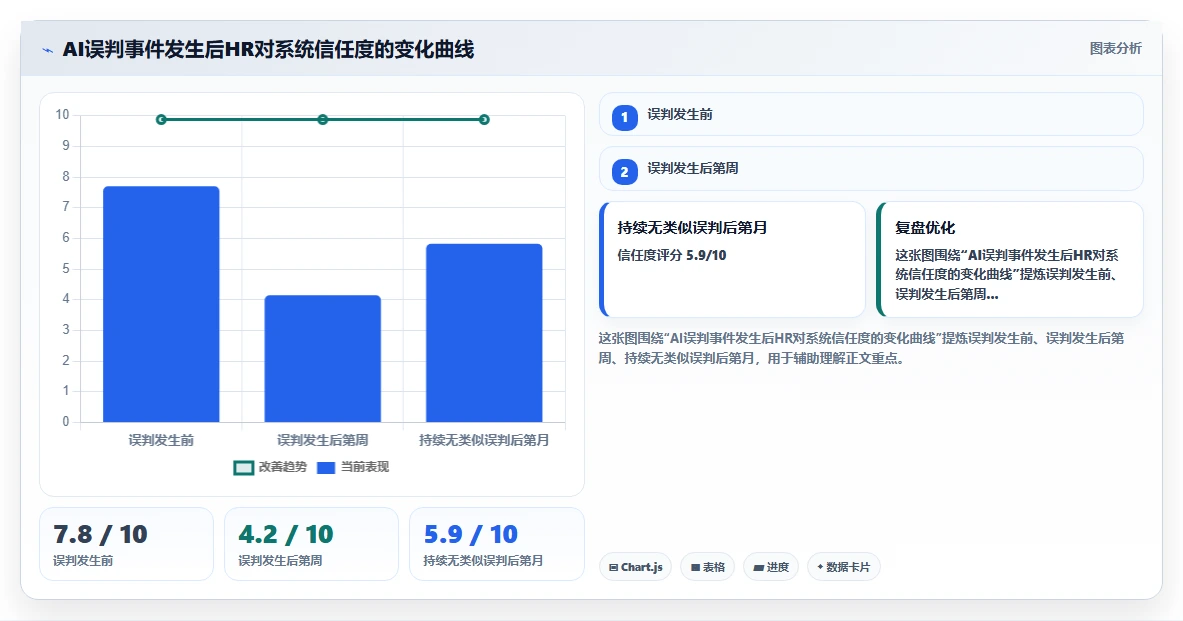Click the sparkle icon in 数据卡片 tag
The image size is (1183, 621).
(x=820, y=567)
